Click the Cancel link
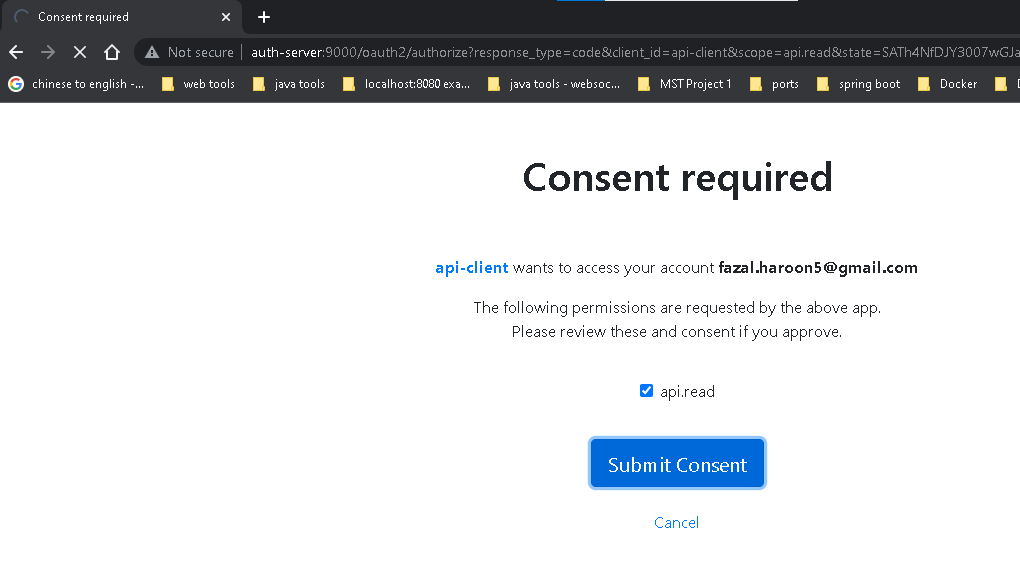 [677, 522]
